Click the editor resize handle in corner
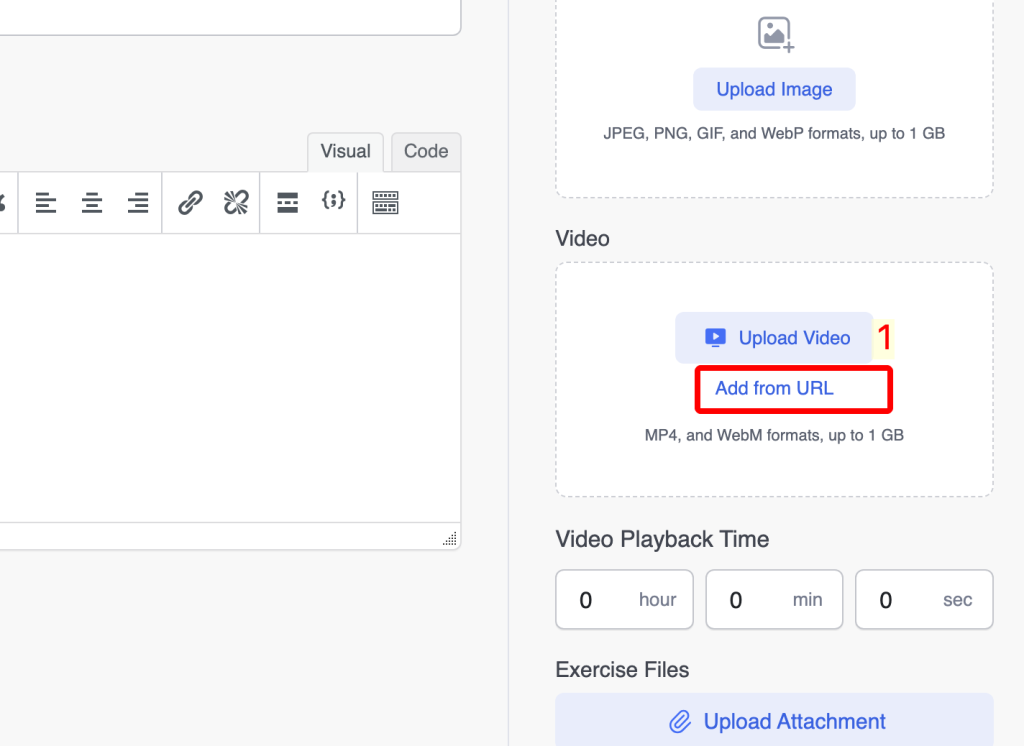This screenshot has width=1024, height=746. pyautogui.click(x=450, y=539)
